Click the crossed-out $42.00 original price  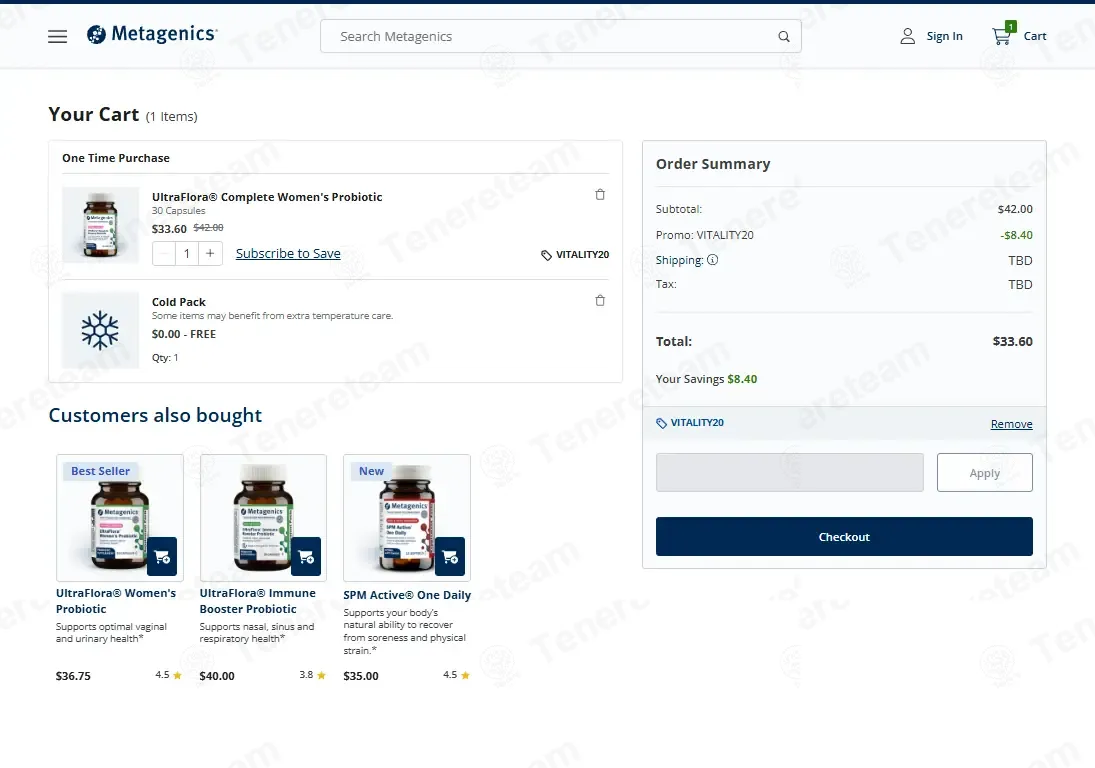[208, 228]
